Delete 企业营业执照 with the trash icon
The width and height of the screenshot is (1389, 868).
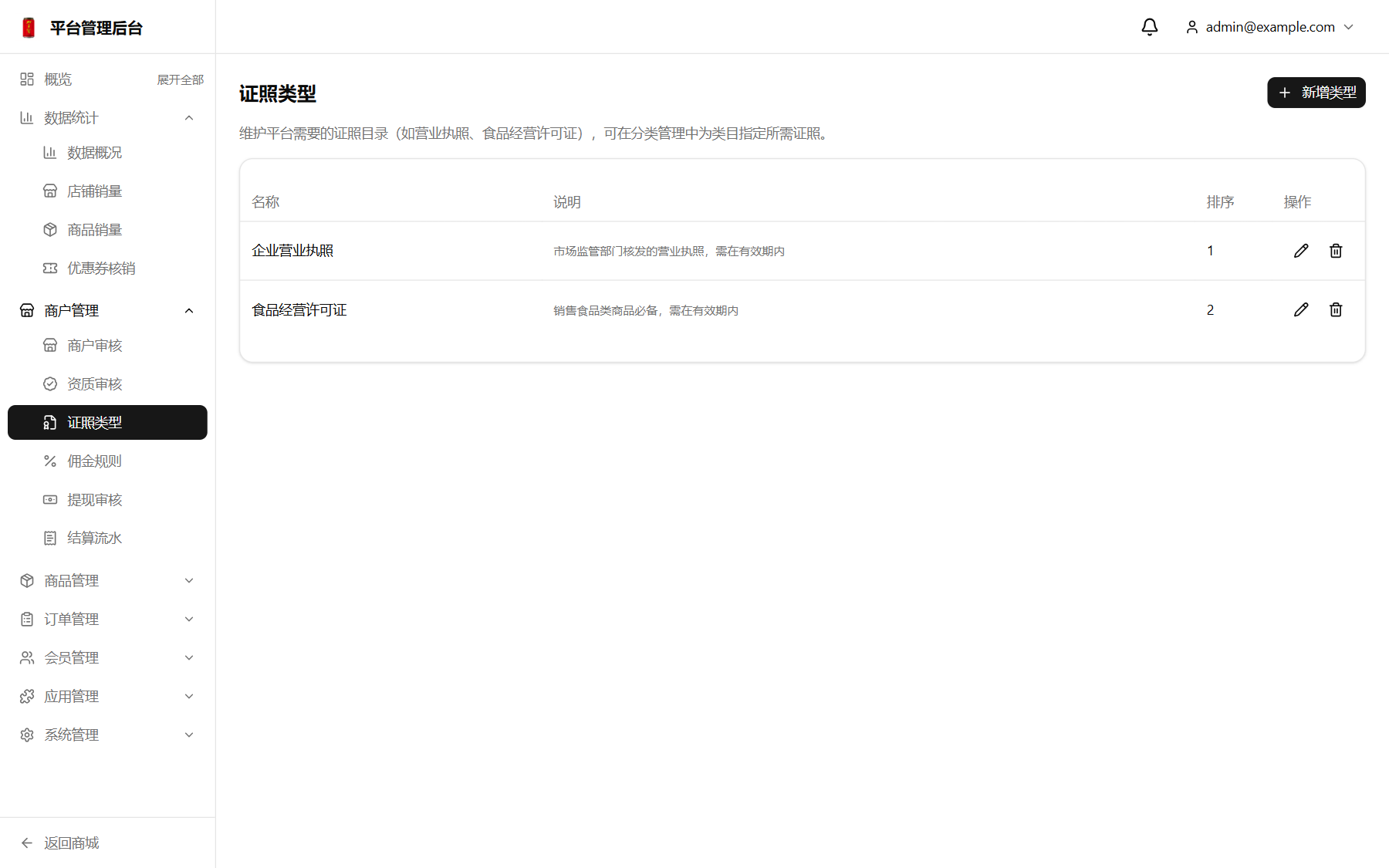click(x=1336, y=251)
